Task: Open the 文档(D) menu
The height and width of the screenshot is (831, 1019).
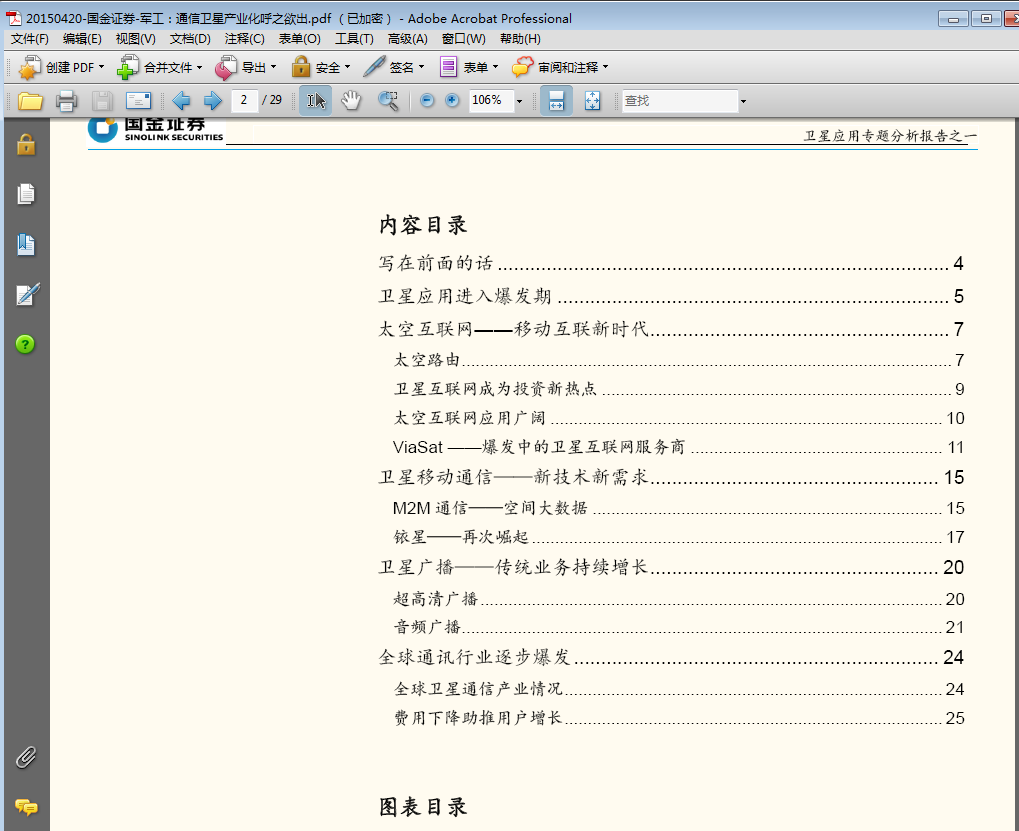Action: [190, 39]
